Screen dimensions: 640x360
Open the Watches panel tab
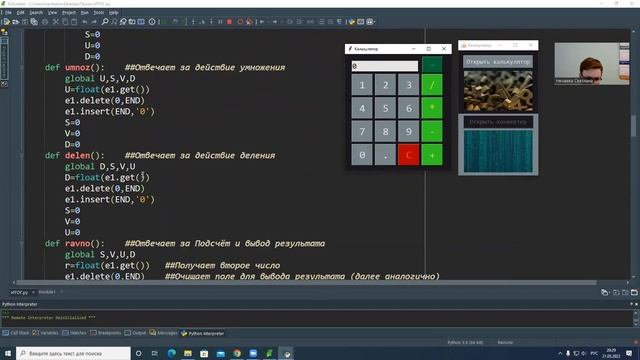[x=74, y=333]
